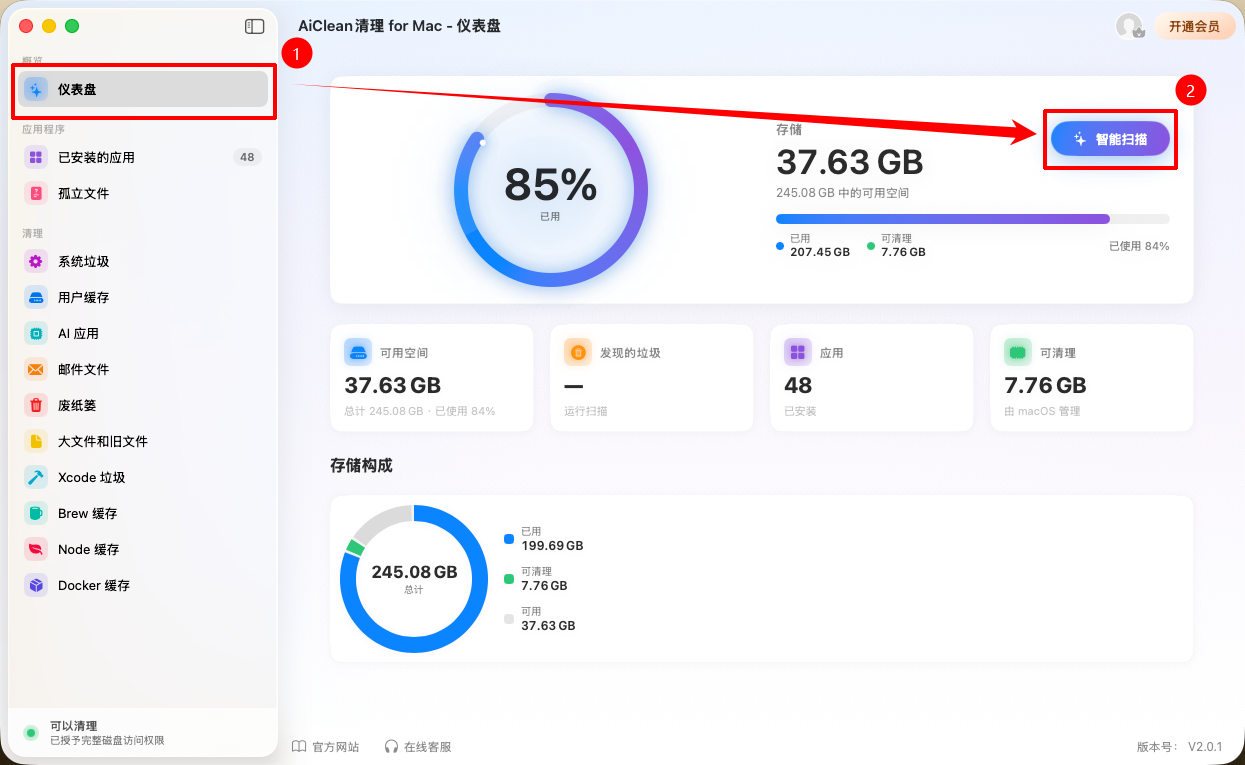Click the 开通会员 membership button
The width and height of the screenshot is (1245, 765).
click(x=1194, y=27)
